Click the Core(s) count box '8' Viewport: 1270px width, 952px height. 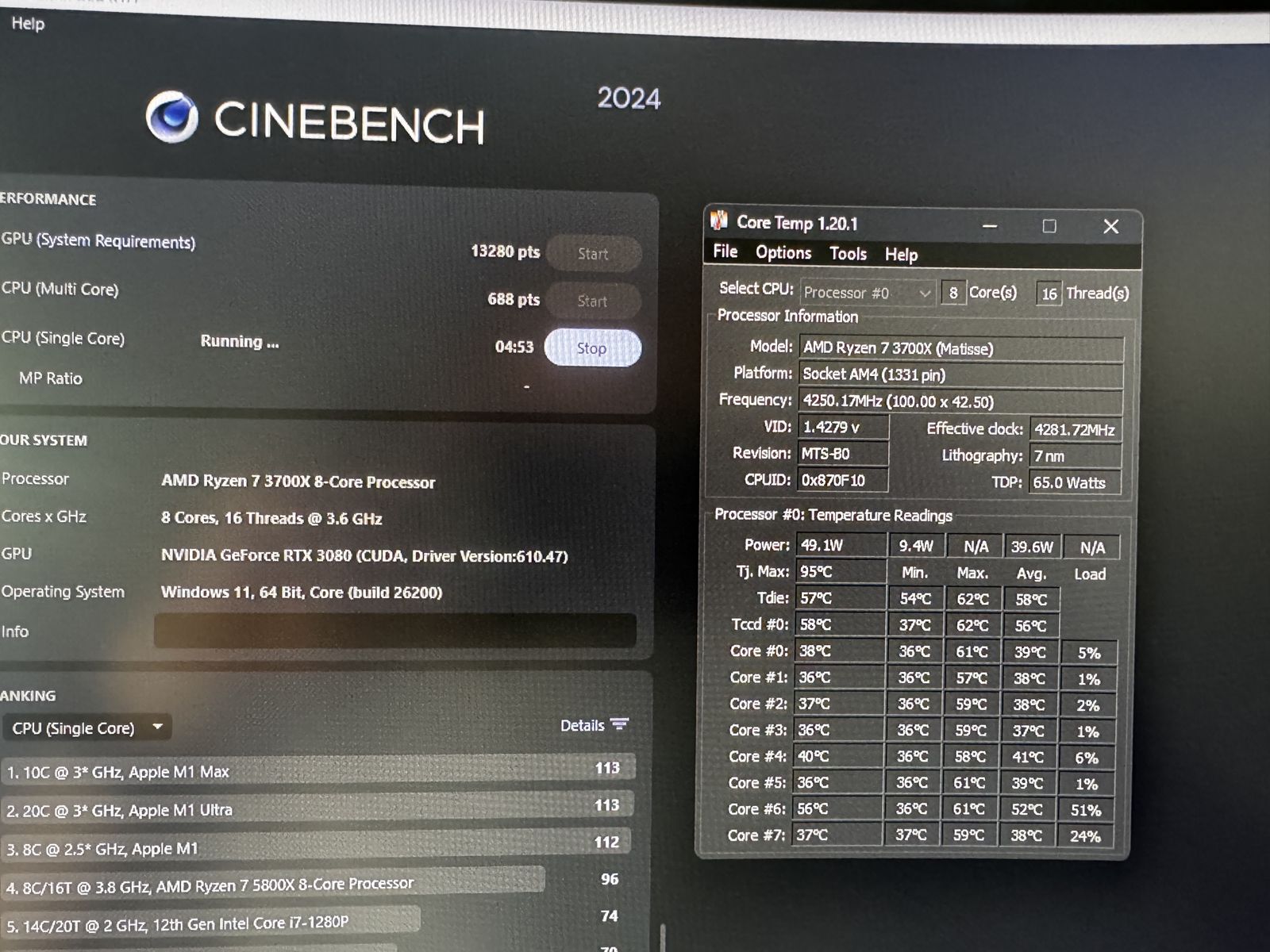coord(953,293)
